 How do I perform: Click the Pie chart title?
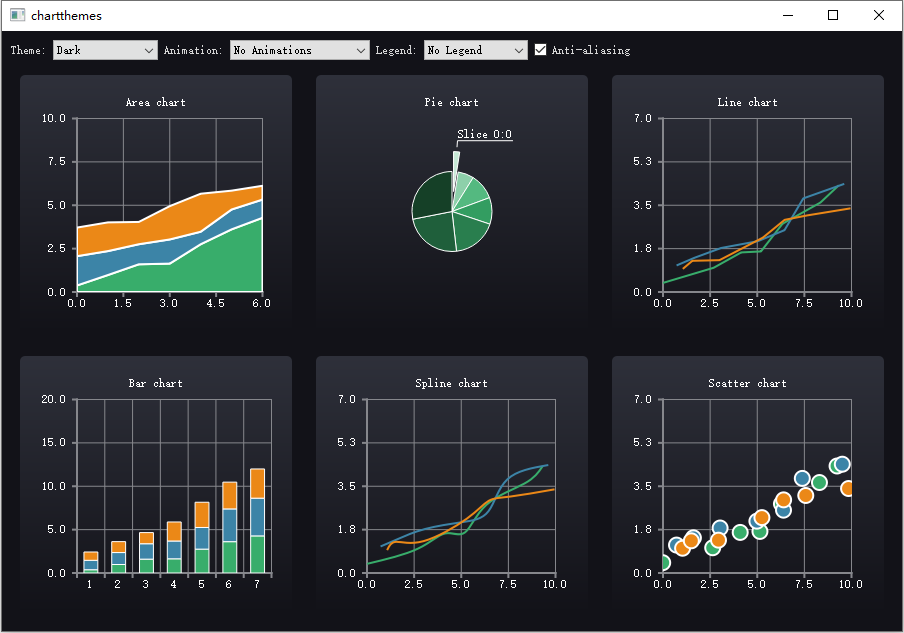tap(451, 102)
